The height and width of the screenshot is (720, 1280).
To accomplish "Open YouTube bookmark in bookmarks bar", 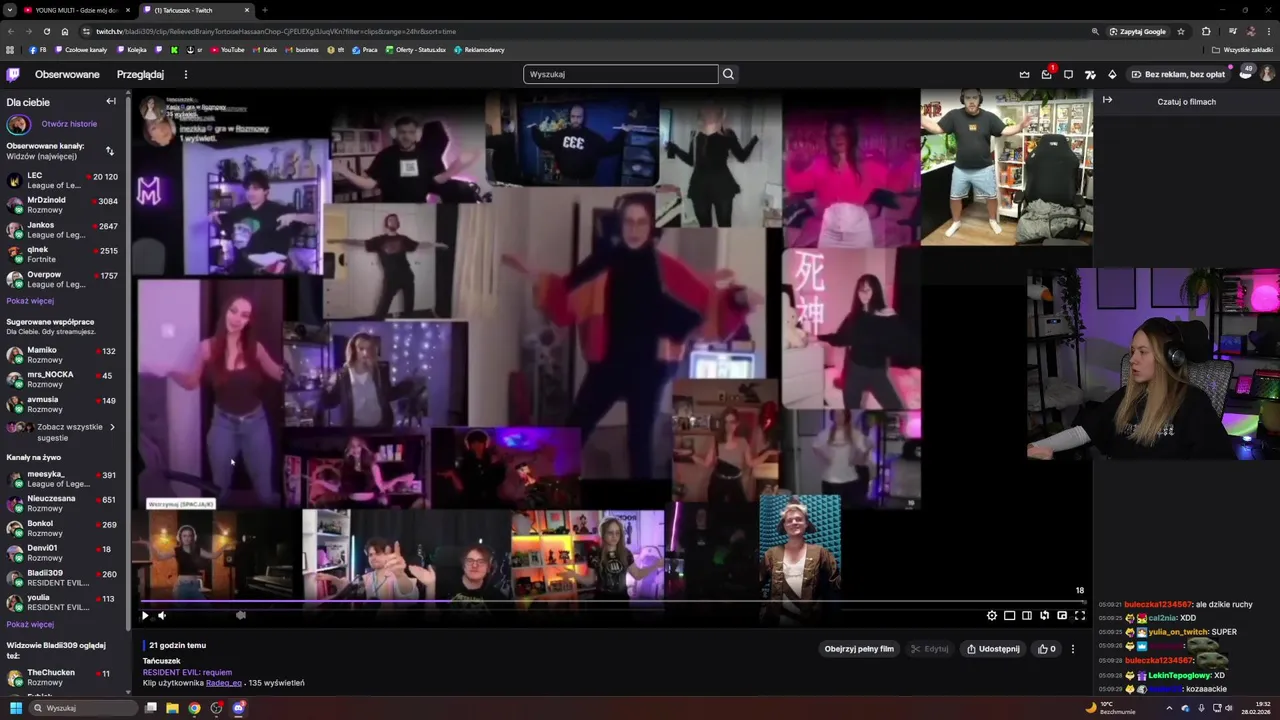I will 226,50.
